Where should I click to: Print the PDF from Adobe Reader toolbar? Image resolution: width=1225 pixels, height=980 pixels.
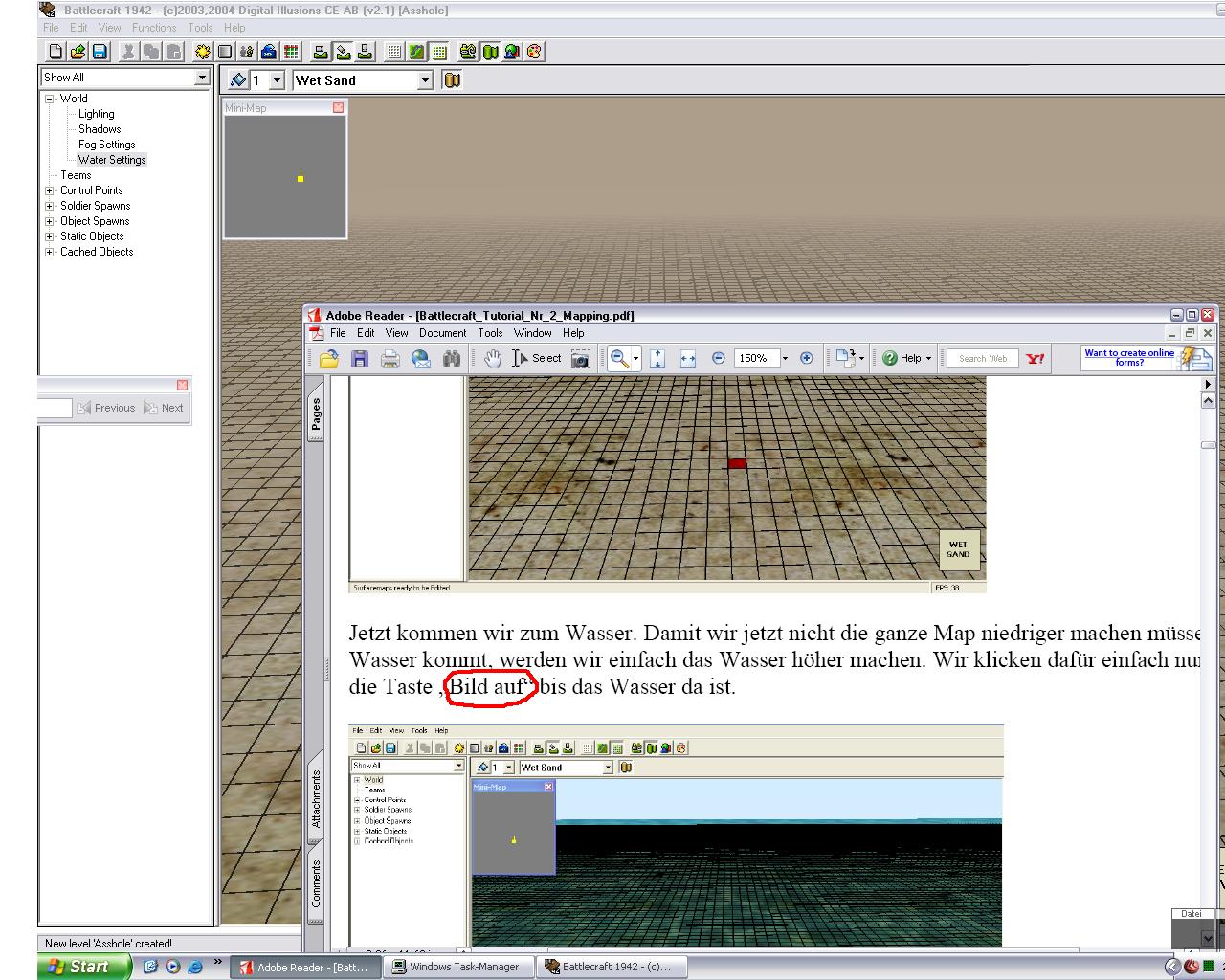pos(390,359)
